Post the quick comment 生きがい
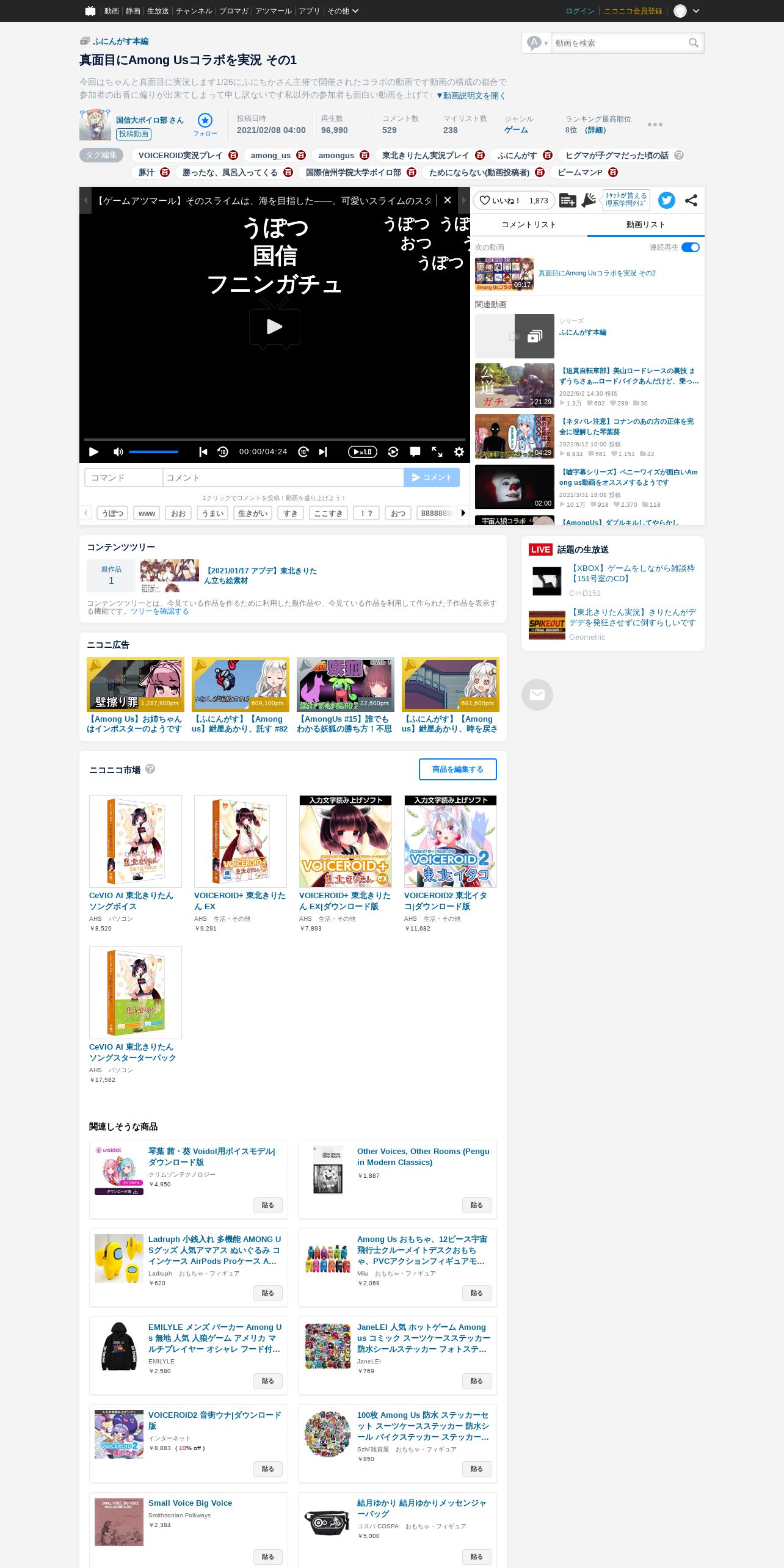This screenshot has height=1568, width=784. tap(253, 514)
